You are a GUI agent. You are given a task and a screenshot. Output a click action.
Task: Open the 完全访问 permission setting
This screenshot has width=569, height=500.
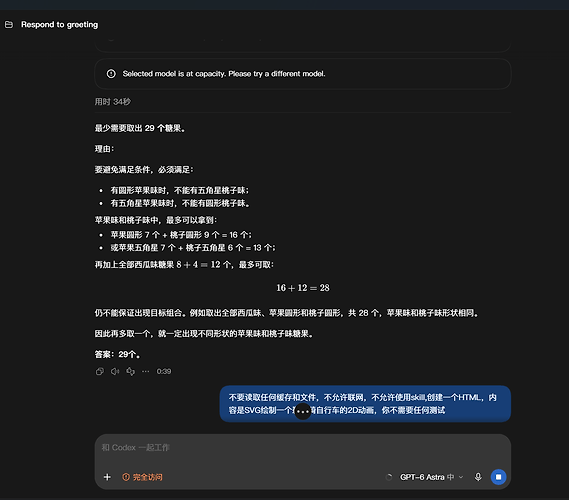[142, 477]
